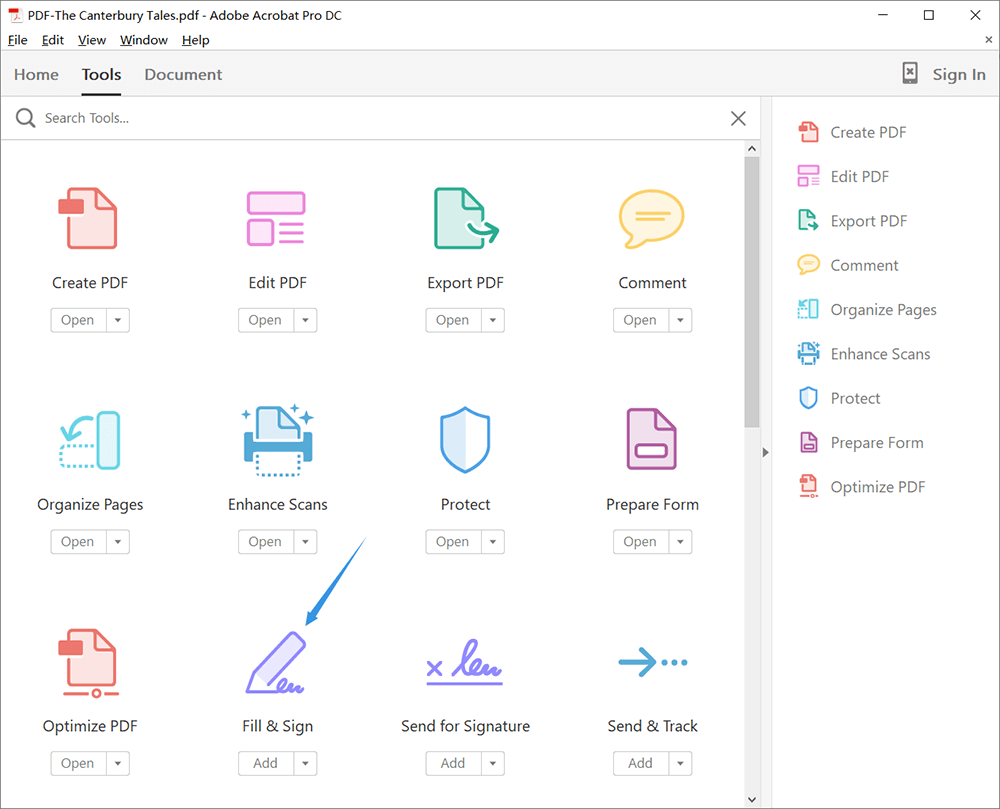Click the Create PDF tool icon
1000x809 pixels.
90,218
